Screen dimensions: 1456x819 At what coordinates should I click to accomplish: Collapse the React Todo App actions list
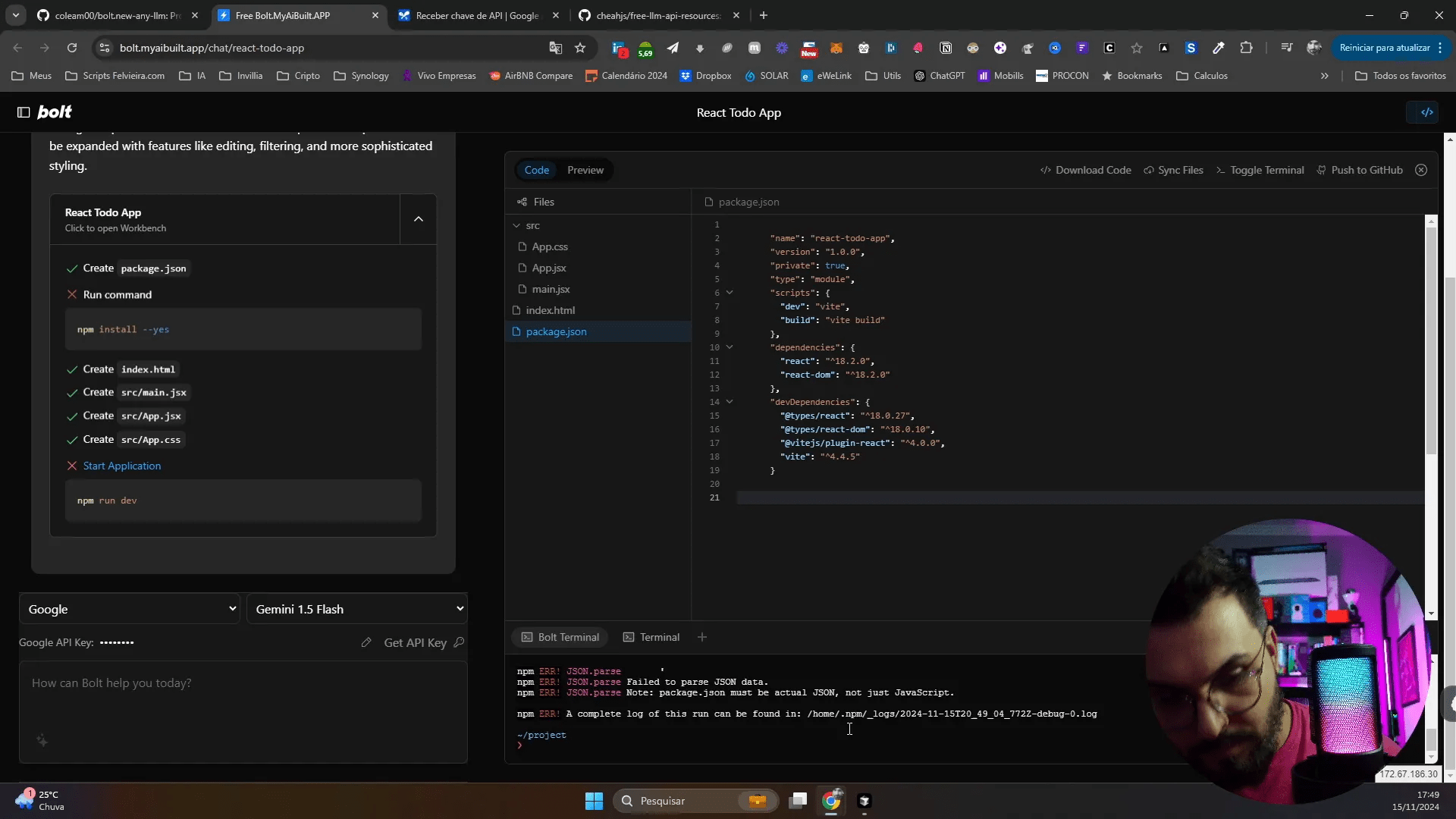(418, 219)
